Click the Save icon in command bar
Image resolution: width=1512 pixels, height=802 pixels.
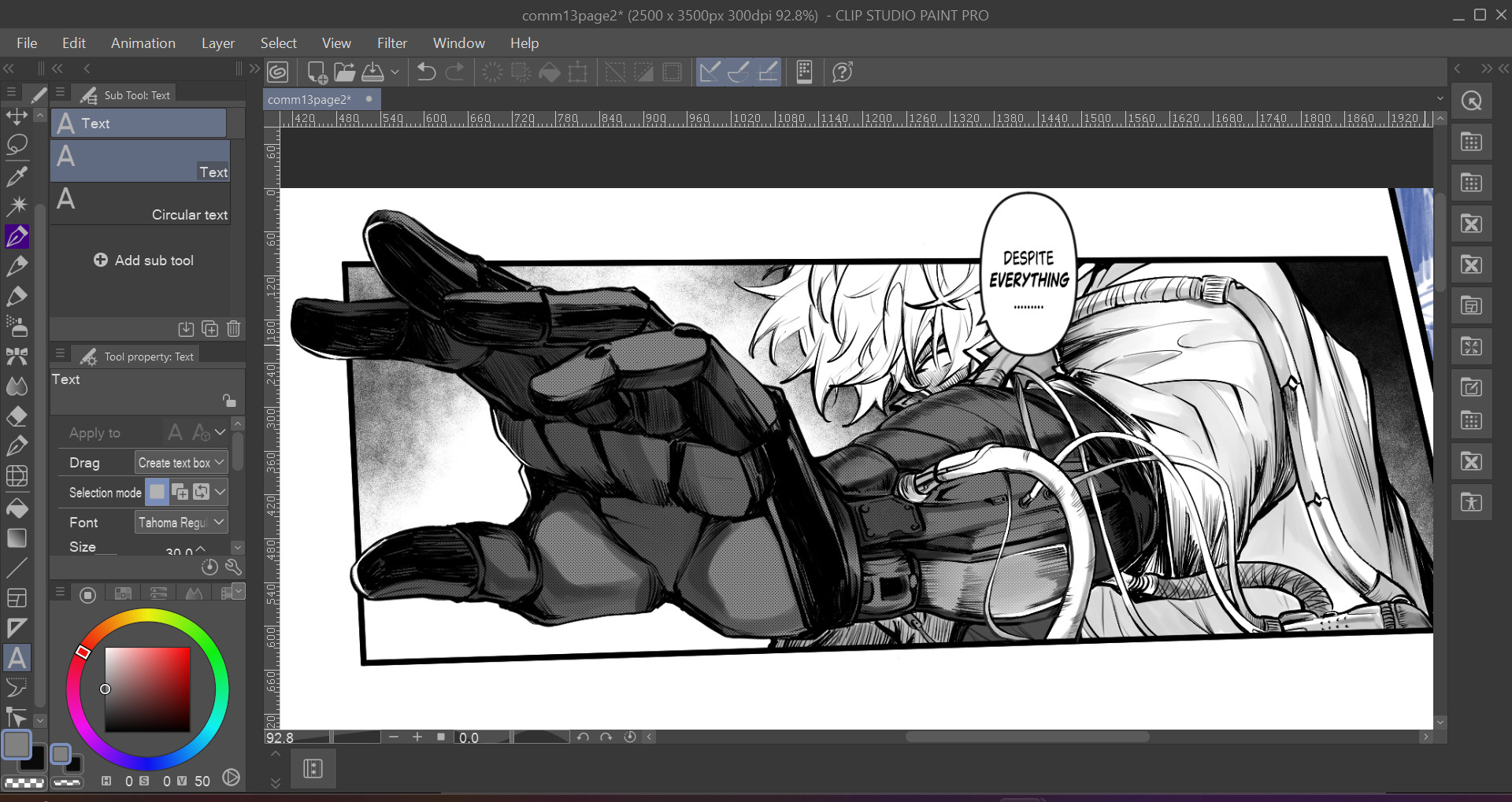point(372,72)
